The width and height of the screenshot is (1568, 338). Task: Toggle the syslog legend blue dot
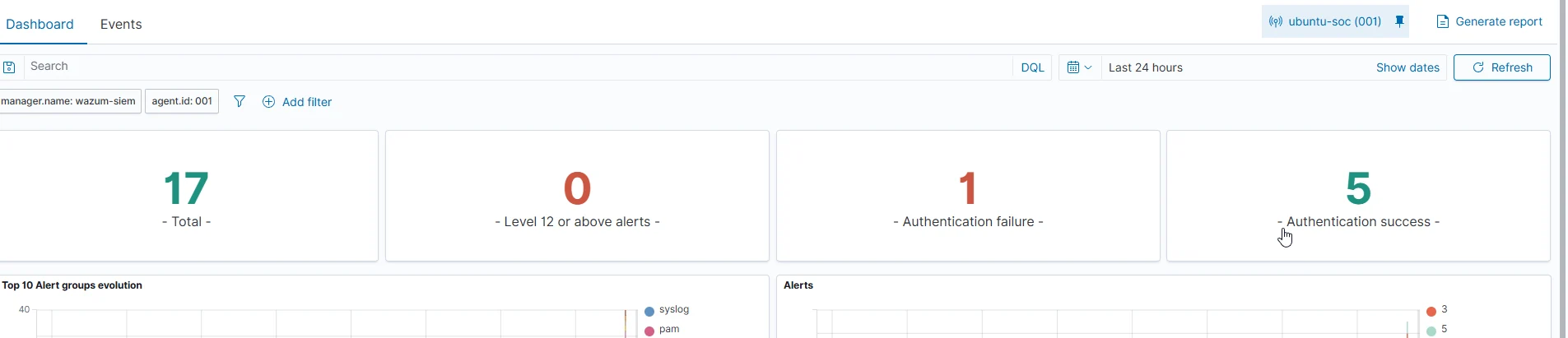pyautogui.click(x=649, y=311)
